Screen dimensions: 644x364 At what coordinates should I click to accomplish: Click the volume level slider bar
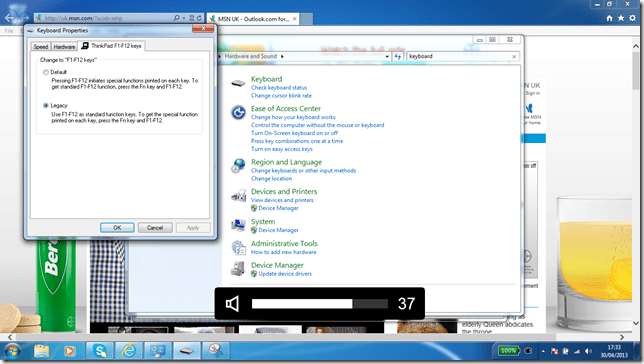tap(320, 304)
